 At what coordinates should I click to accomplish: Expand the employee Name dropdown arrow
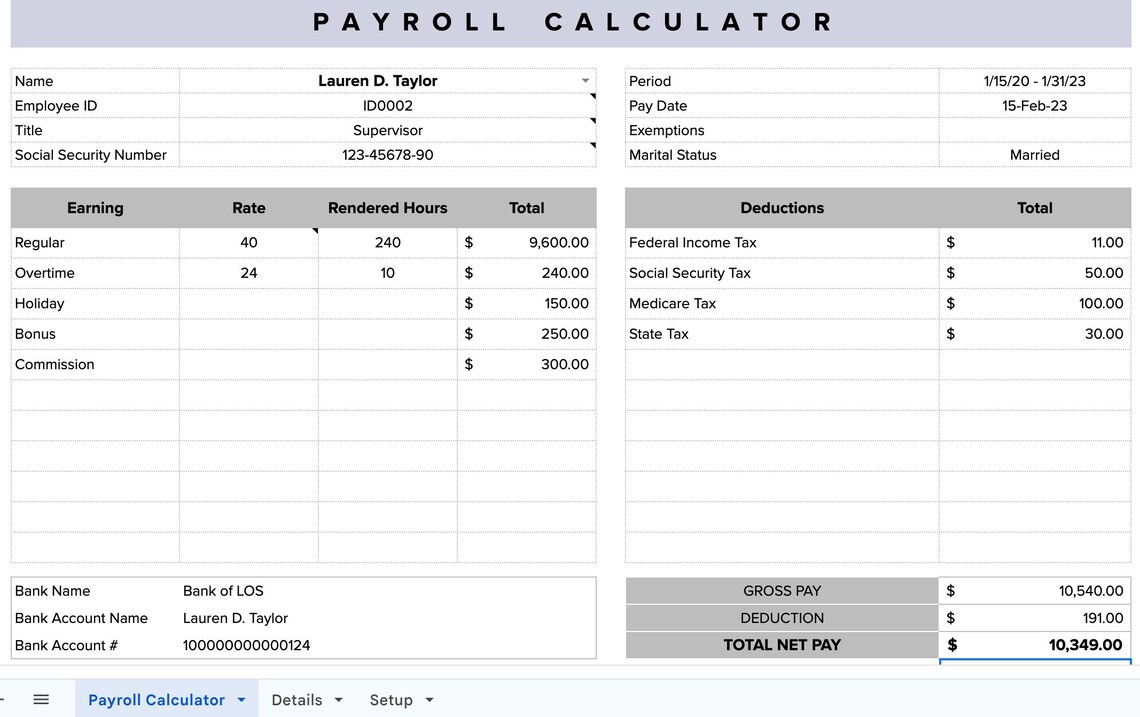[585, 81]
